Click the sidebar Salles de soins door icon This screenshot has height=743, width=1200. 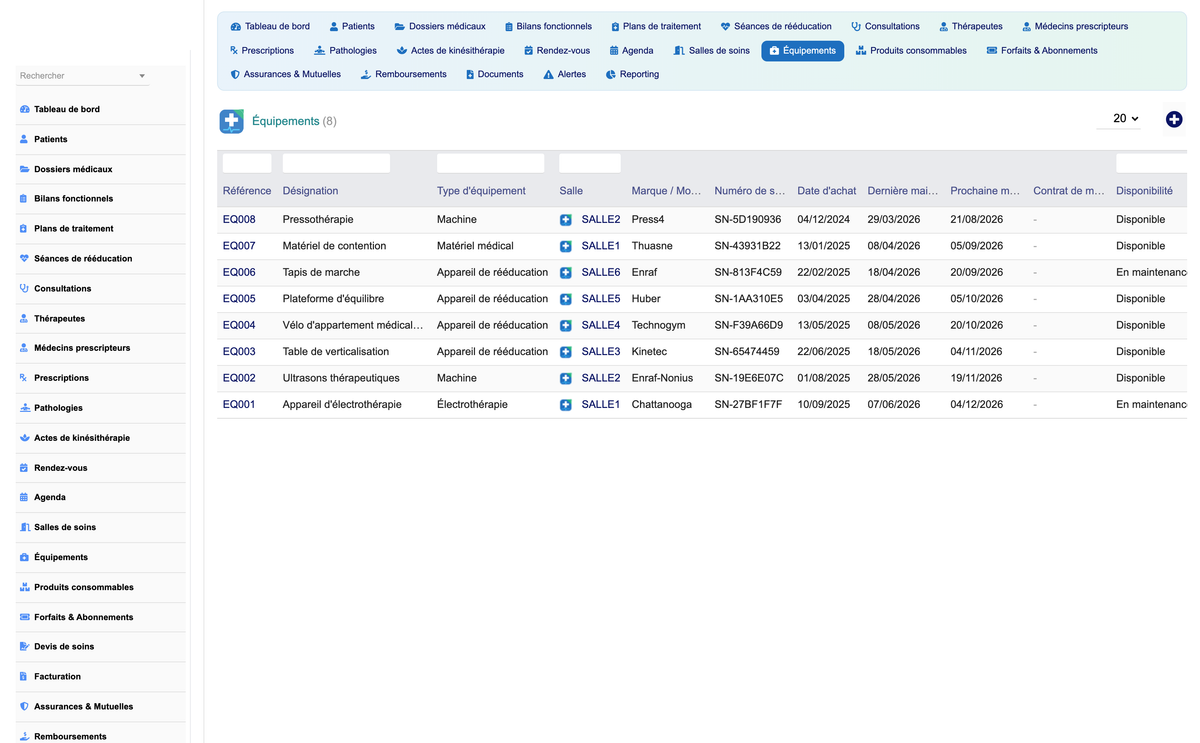tap(24, 527)
